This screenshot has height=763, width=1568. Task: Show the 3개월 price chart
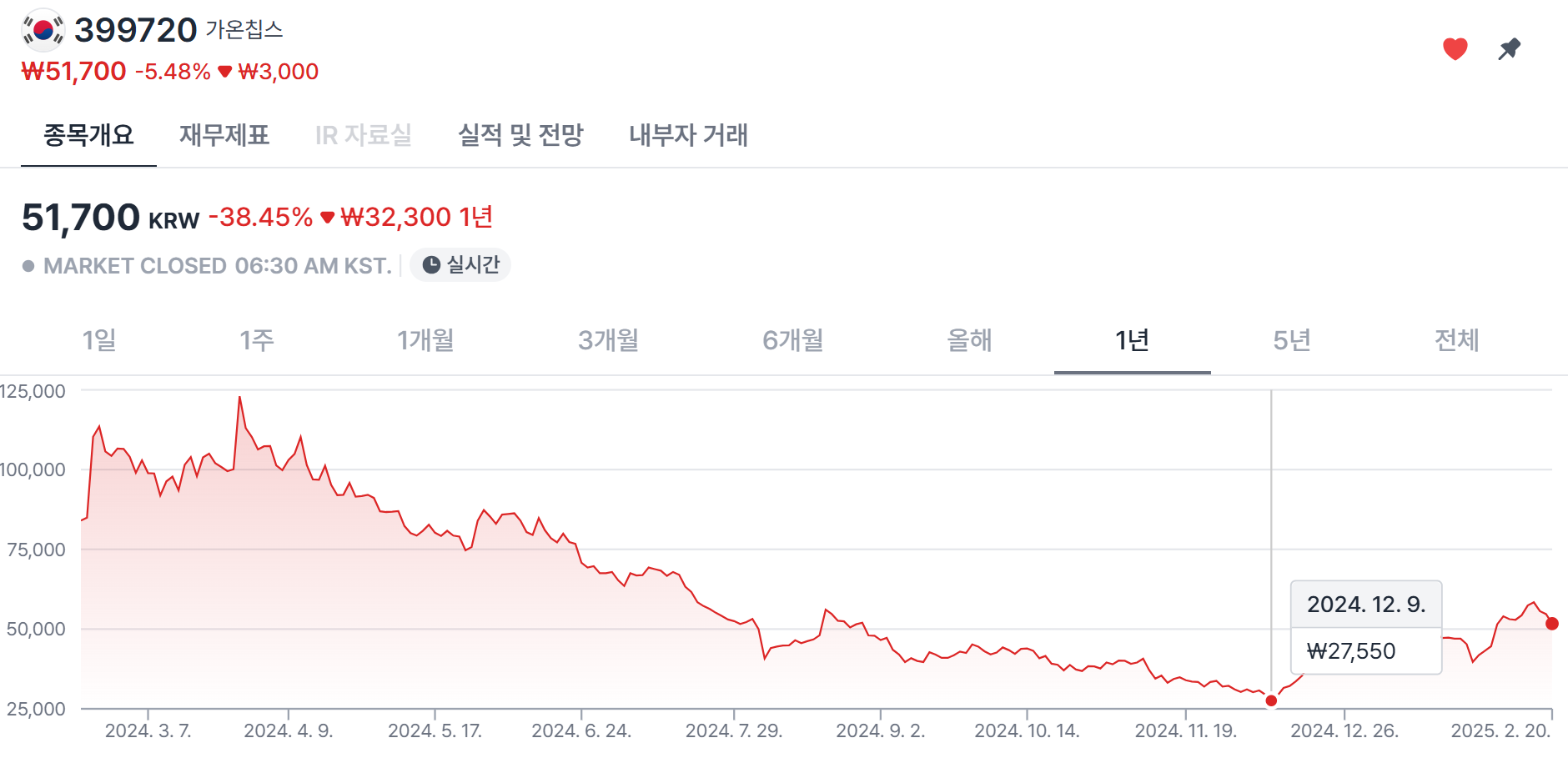(x=609, y=340)
